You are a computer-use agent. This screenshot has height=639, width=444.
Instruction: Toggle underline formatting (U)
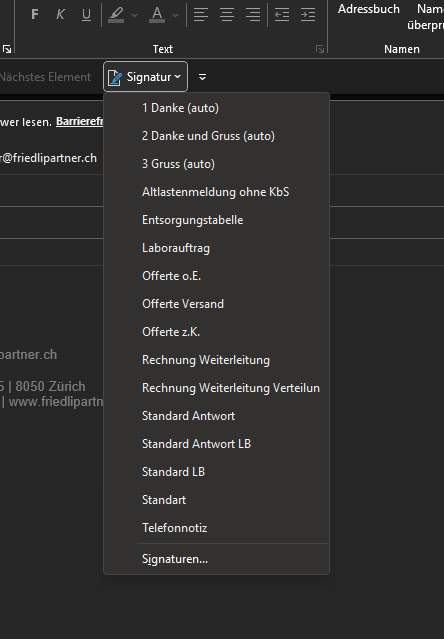click(x=86, y=15)
